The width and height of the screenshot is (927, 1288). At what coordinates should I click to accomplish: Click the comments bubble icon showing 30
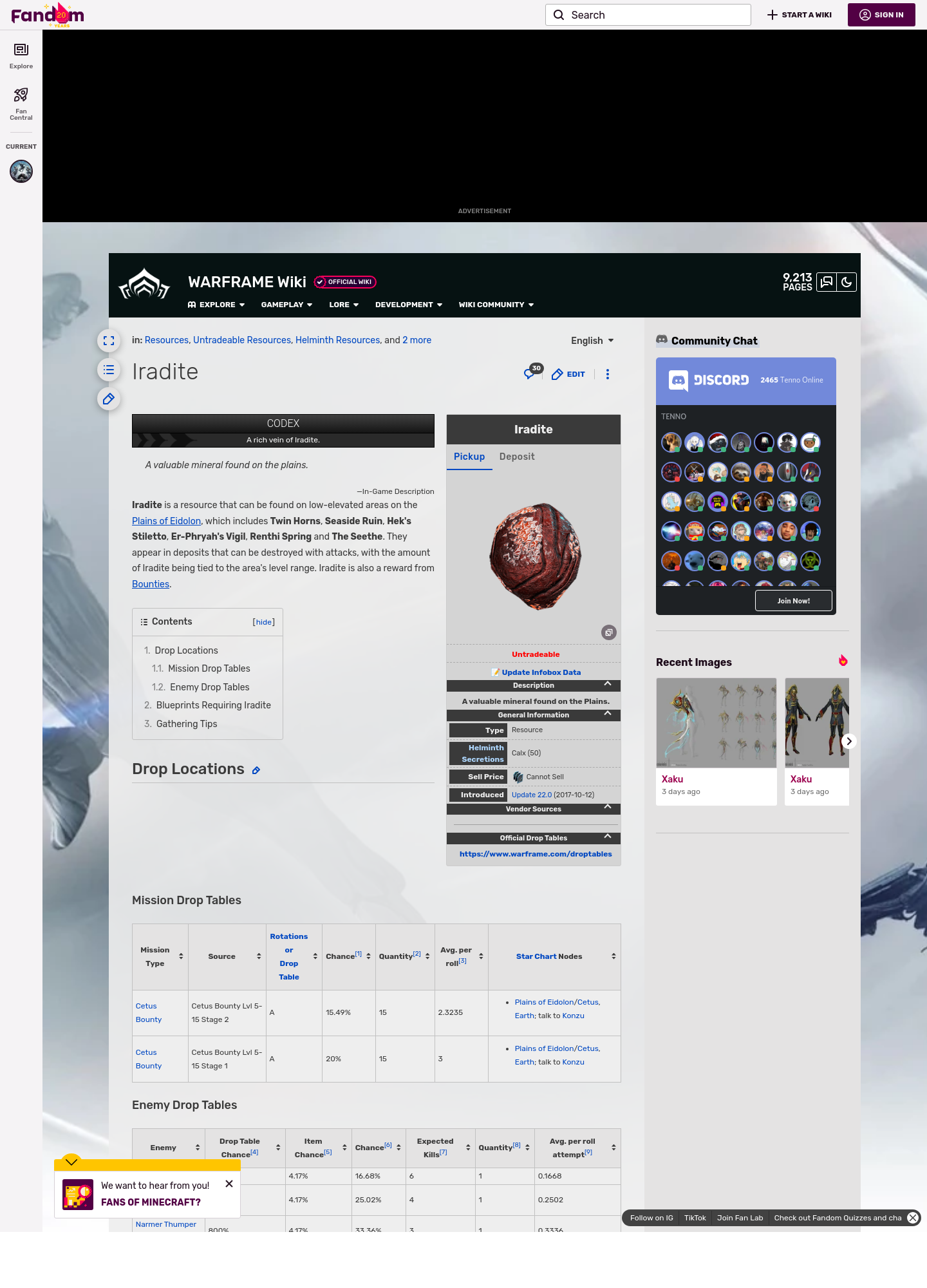[x=530, y=374]
